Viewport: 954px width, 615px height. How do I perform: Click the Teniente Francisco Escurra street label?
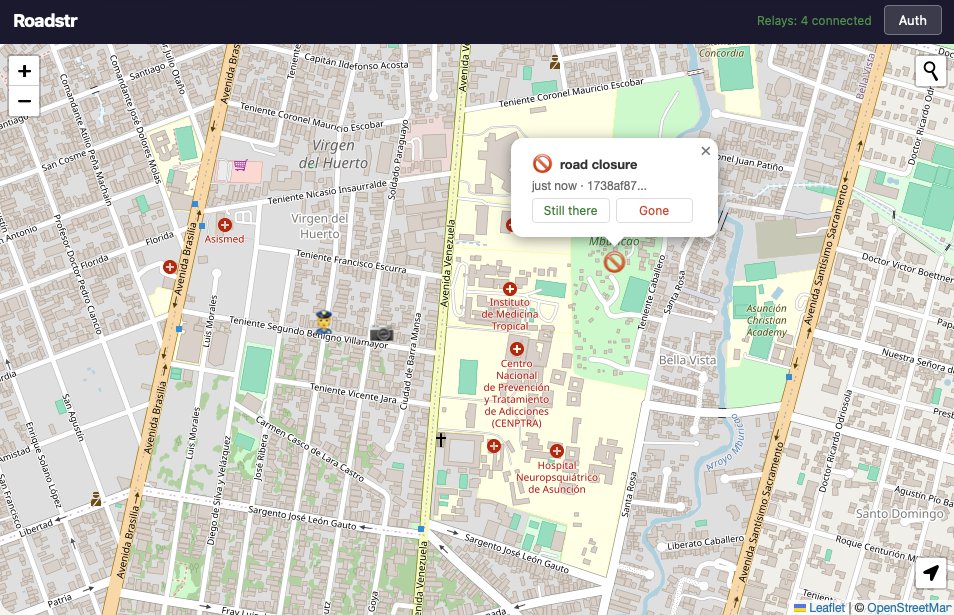(x=351, y=261)
